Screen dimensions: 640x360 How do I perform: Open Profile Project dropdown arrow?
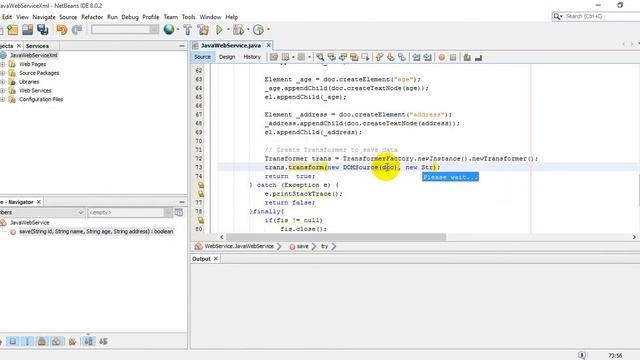pos(268,29)
